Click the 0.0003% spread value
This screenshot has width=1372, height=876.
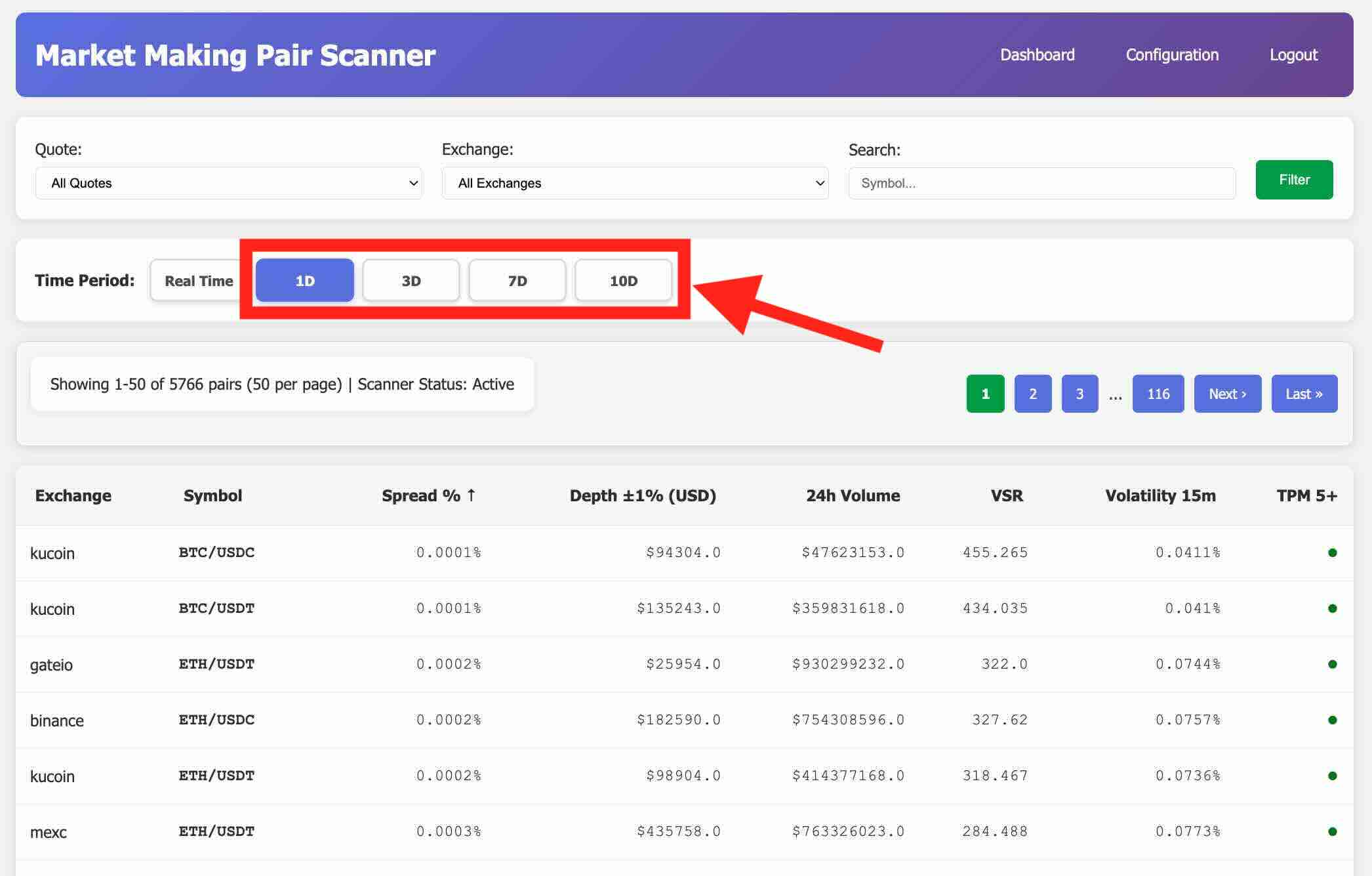coord(449,831)
